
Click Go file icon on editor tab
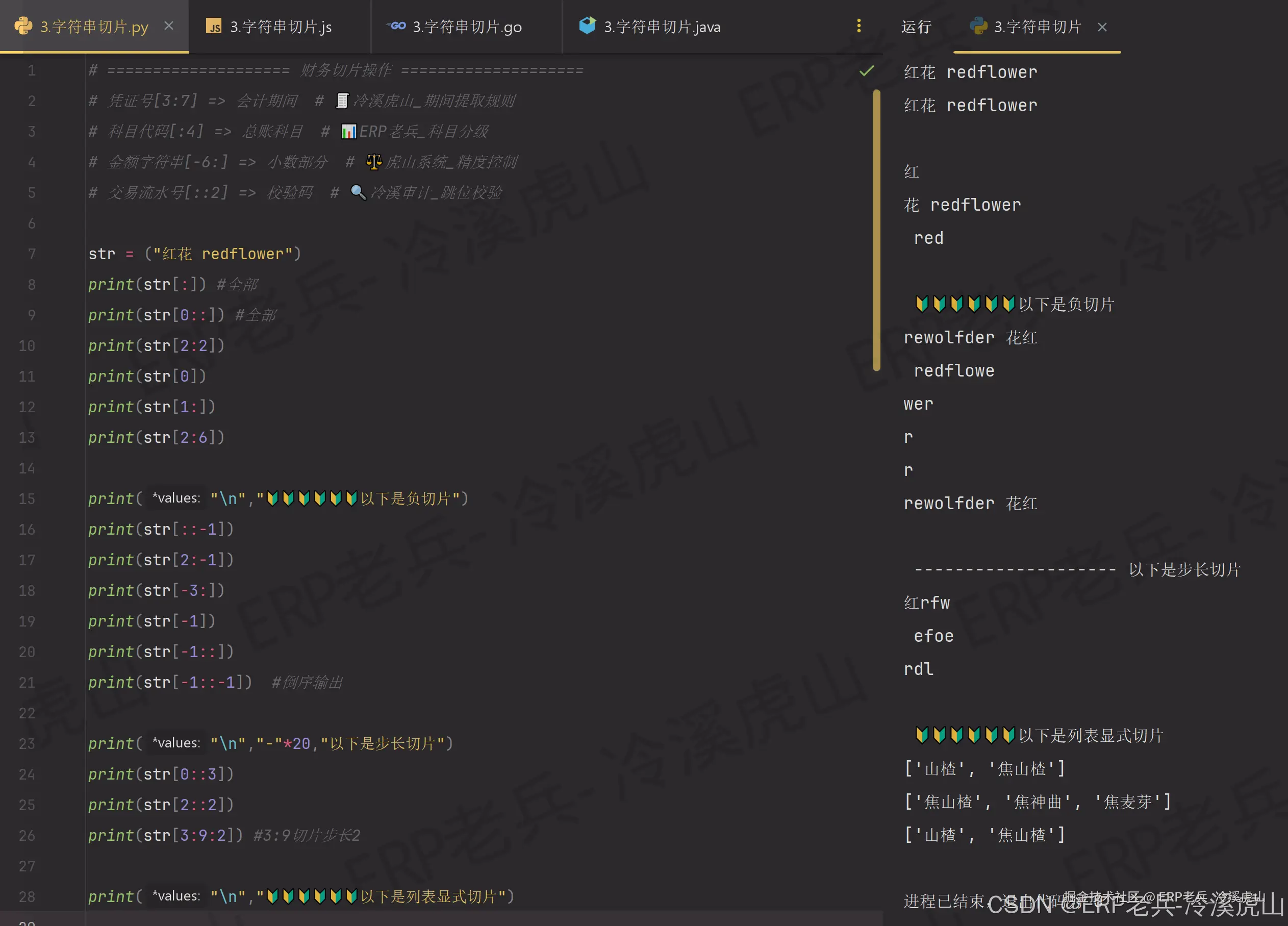[397, 26]
